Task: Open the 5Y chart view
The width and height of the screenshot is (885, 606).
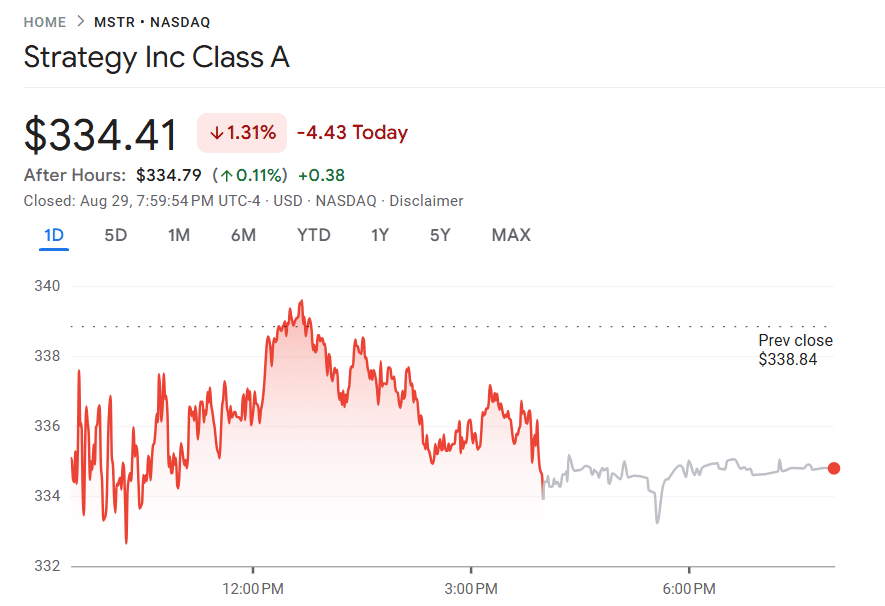Action: (x=440, y=235)
